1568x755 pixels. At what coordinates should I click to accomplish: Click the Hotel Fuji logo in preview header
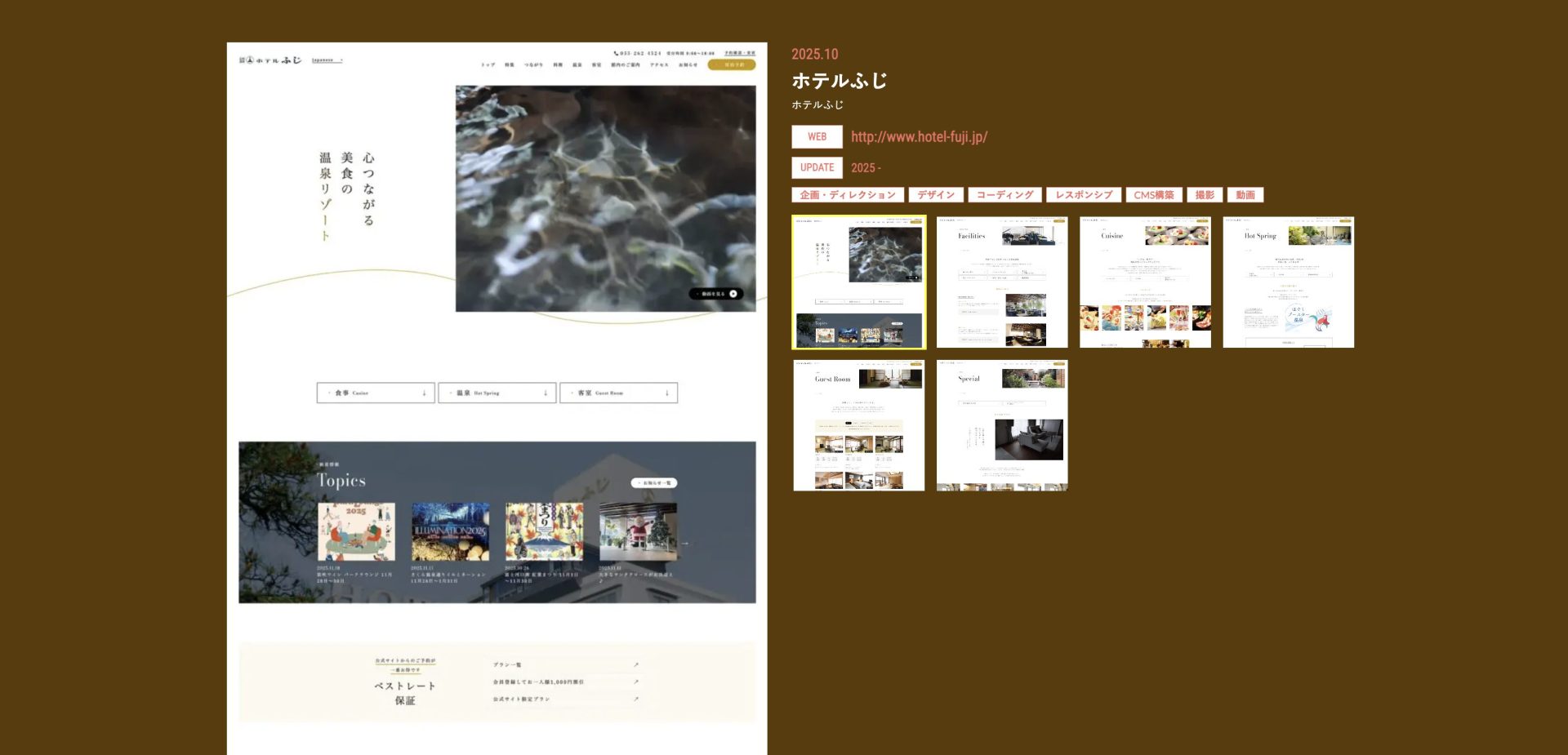coord(270,60)
